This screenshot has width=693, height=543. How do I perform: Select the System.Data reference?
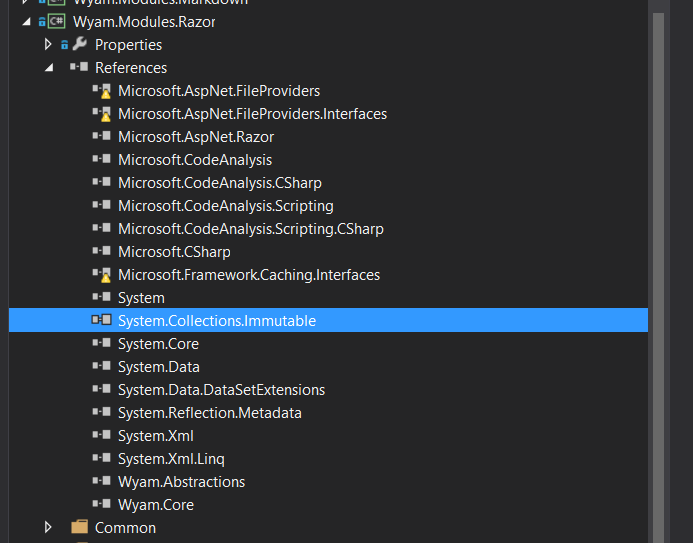coord(159,366)
